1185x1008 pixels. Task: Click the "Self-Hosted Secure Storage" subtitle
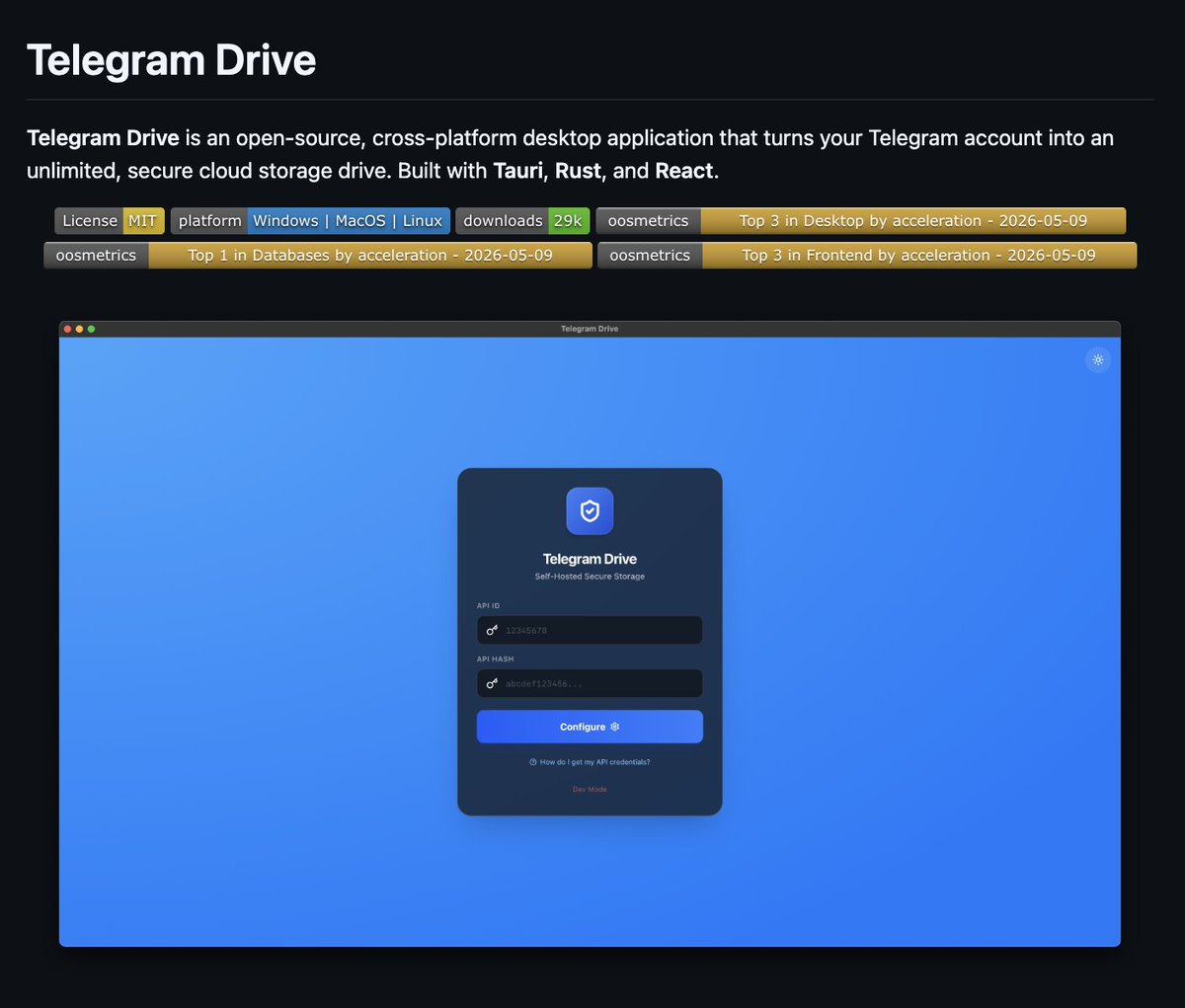pyautogui.click(x=590, y=577)
